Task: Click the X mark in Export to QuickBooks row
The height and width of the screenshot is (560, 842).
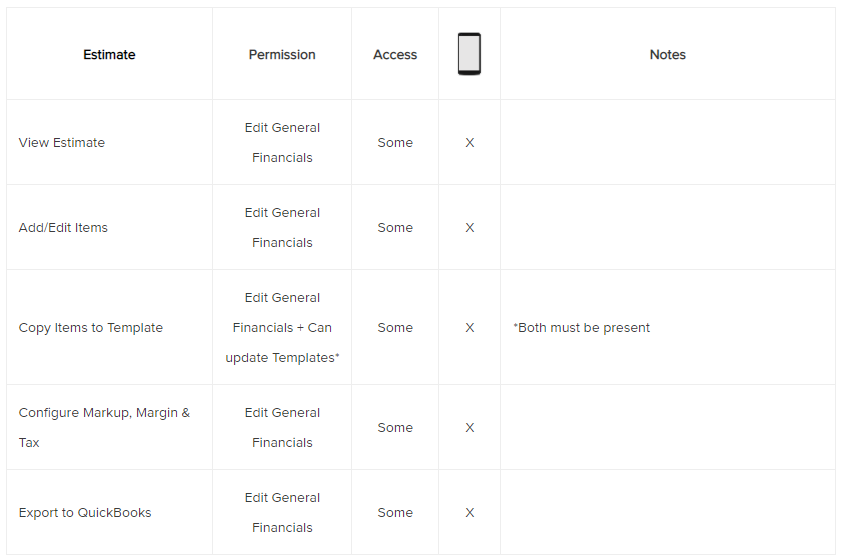Action: (x=470, y=513)
